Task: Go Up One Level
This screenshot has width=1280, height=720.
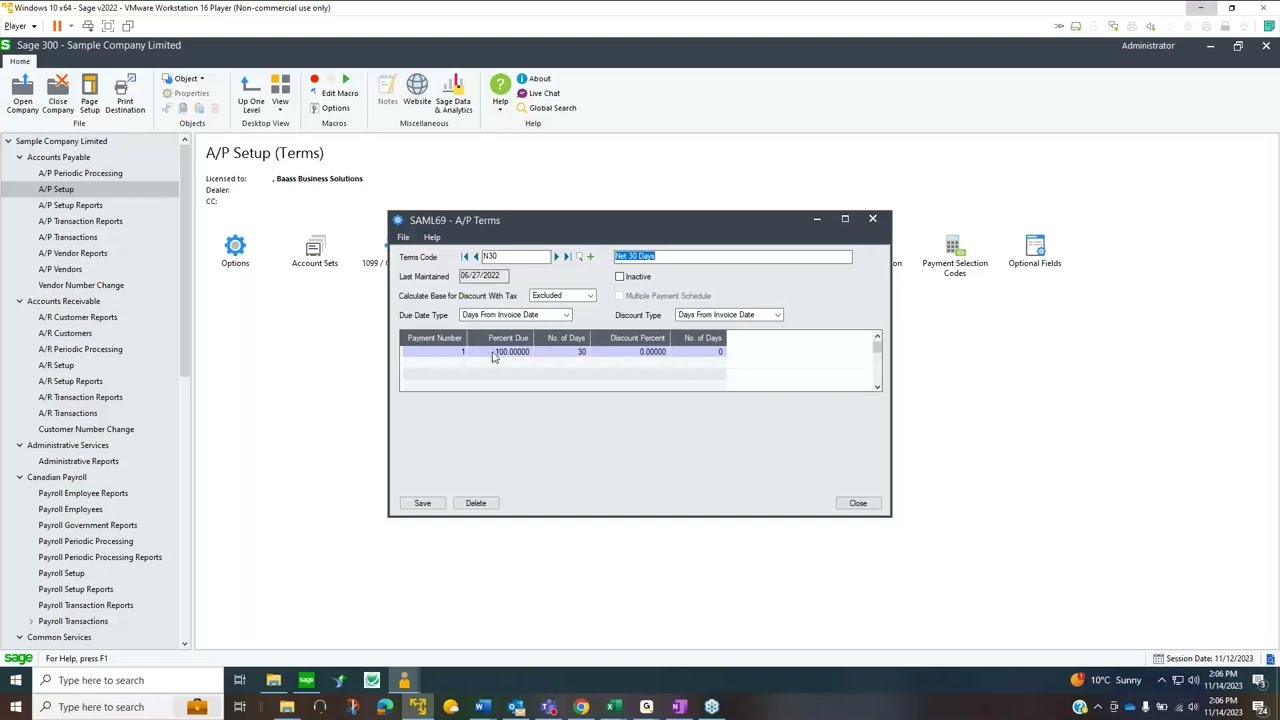Action: [251, 93]
